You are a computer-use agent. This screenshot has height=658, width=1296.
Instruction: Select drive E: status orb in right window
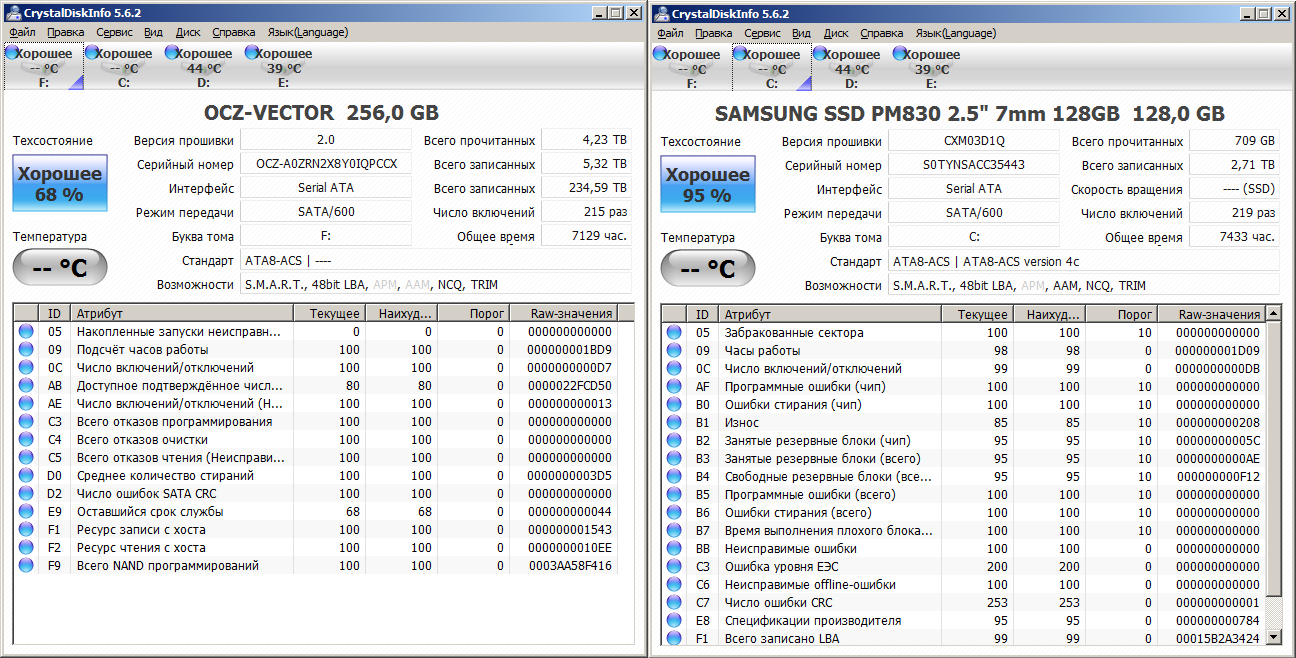click(x=899, y=54)
